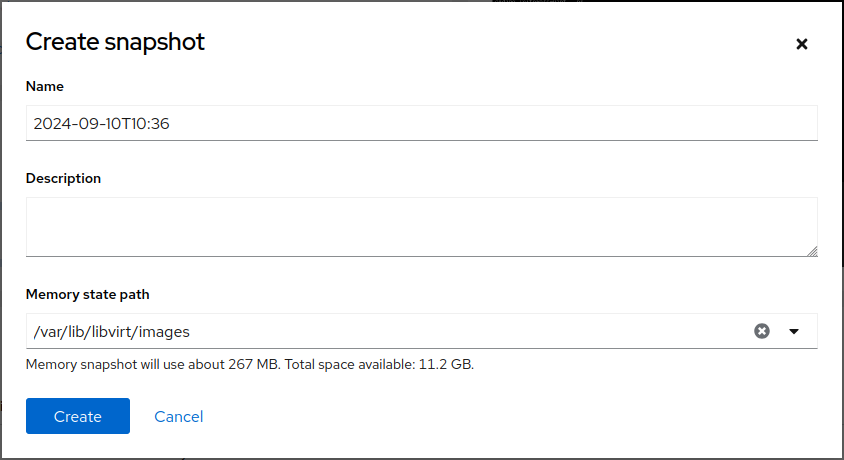
Task: Click the /var/lib/libvirt/images path text
Action: click(111, 331)
